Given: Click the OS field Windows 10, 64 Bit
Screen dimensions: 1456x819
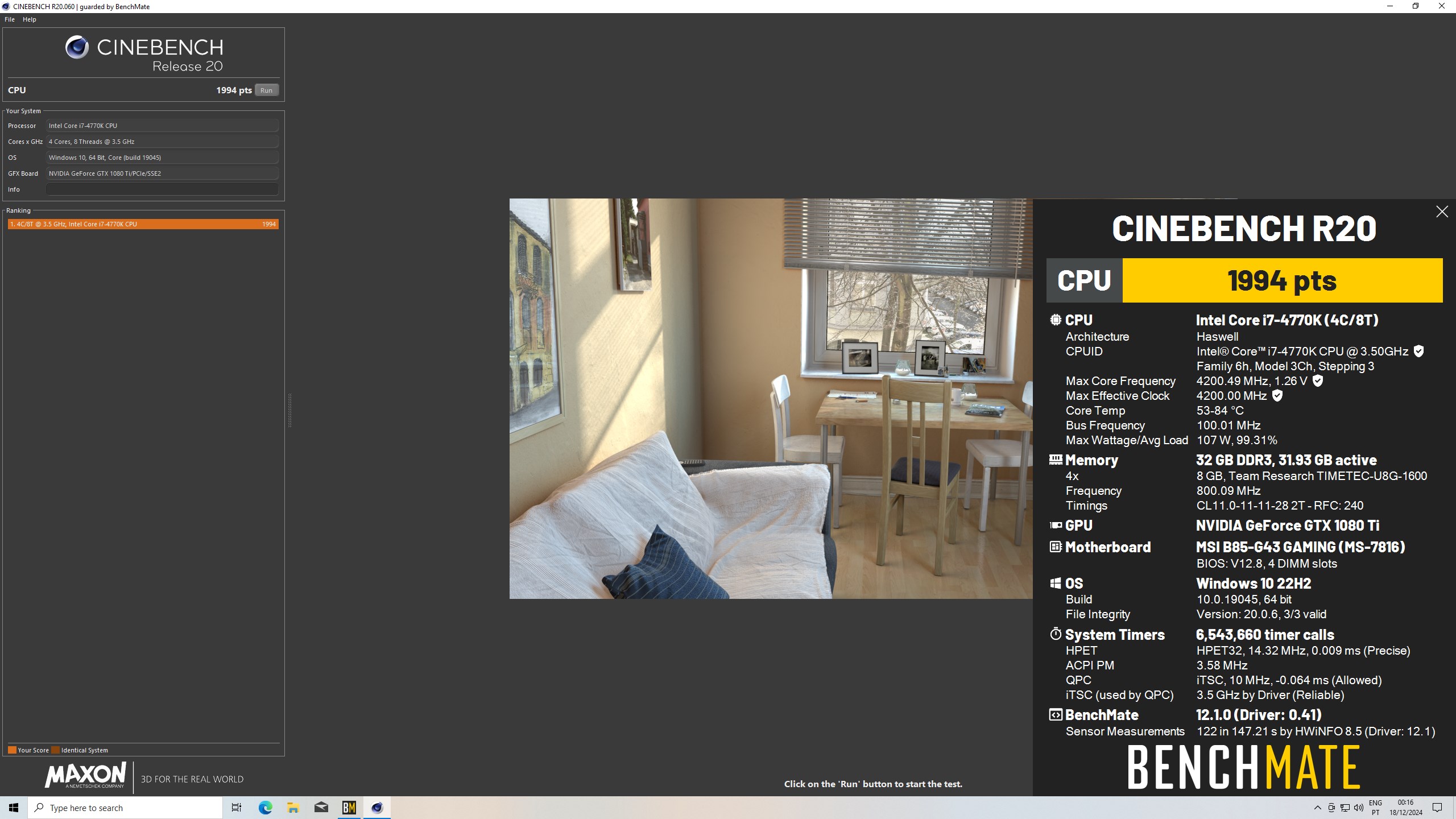Looking at the screenshot, I should coord(162,158).
